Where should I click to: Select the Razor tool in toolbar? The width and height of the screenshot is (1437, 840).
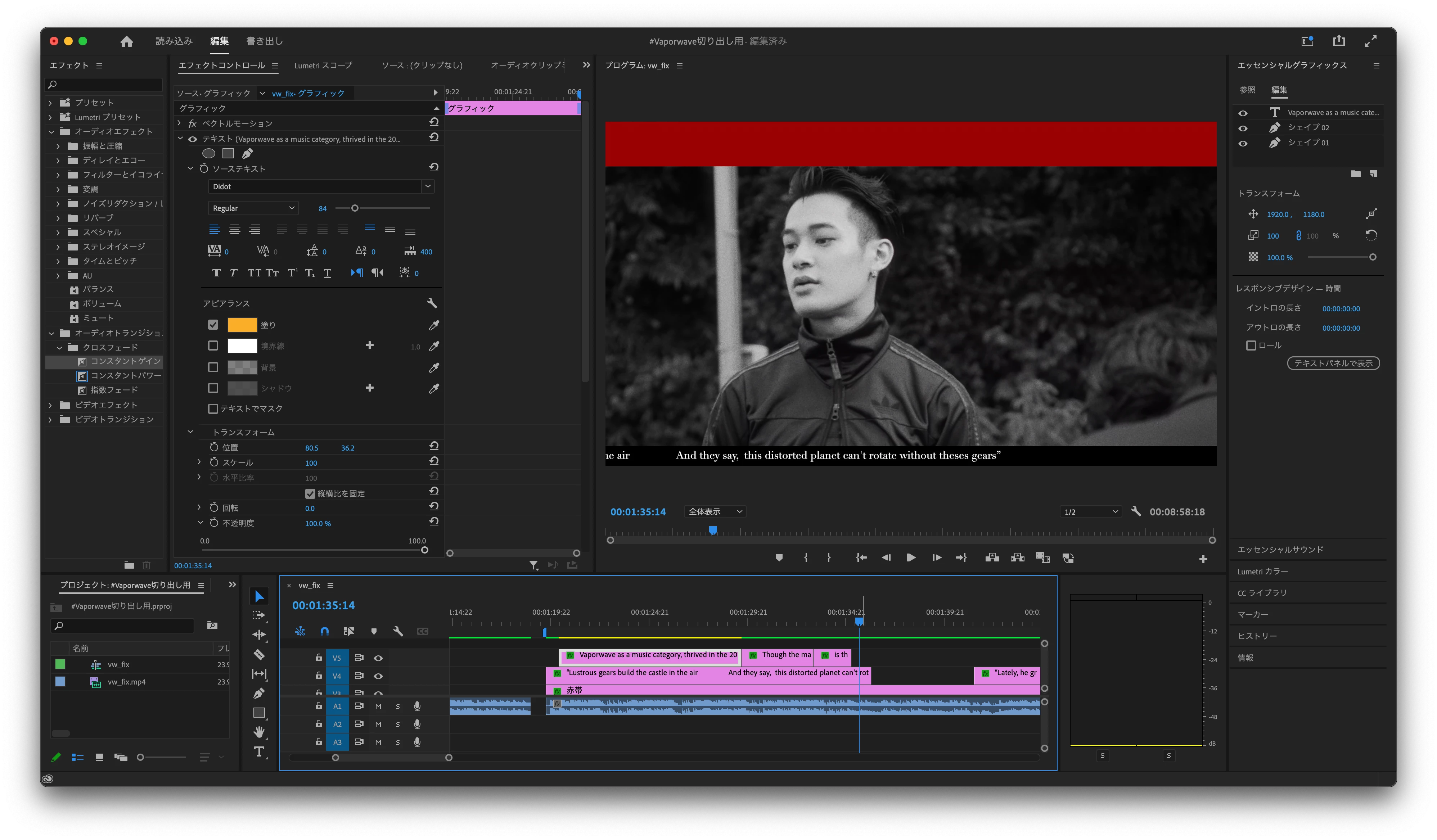click(x=259, y=654)
